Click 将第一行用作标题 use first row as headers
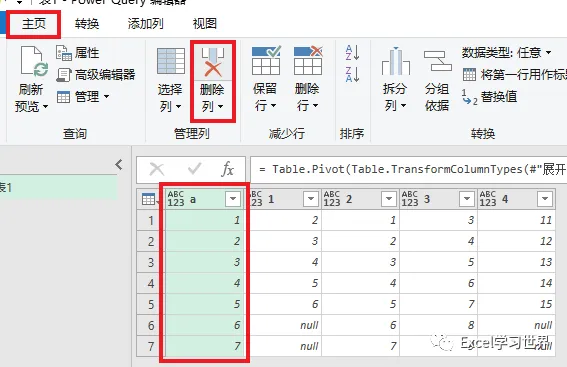Screen dimensions: 567x367 [515, 74]
